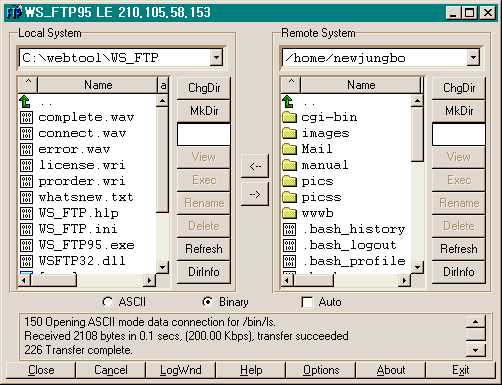This screenshot has height=385, width=502.
Task: Open the local path C:\webtool\WS_FTP dropdown
Action: (216, 58)
